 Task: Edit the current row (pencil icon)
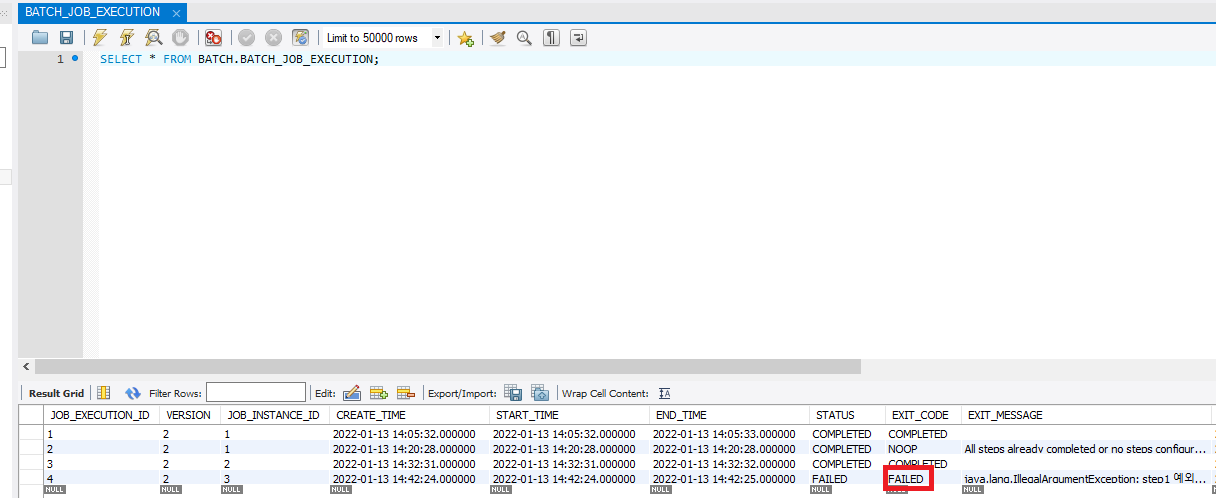(351, 393)
